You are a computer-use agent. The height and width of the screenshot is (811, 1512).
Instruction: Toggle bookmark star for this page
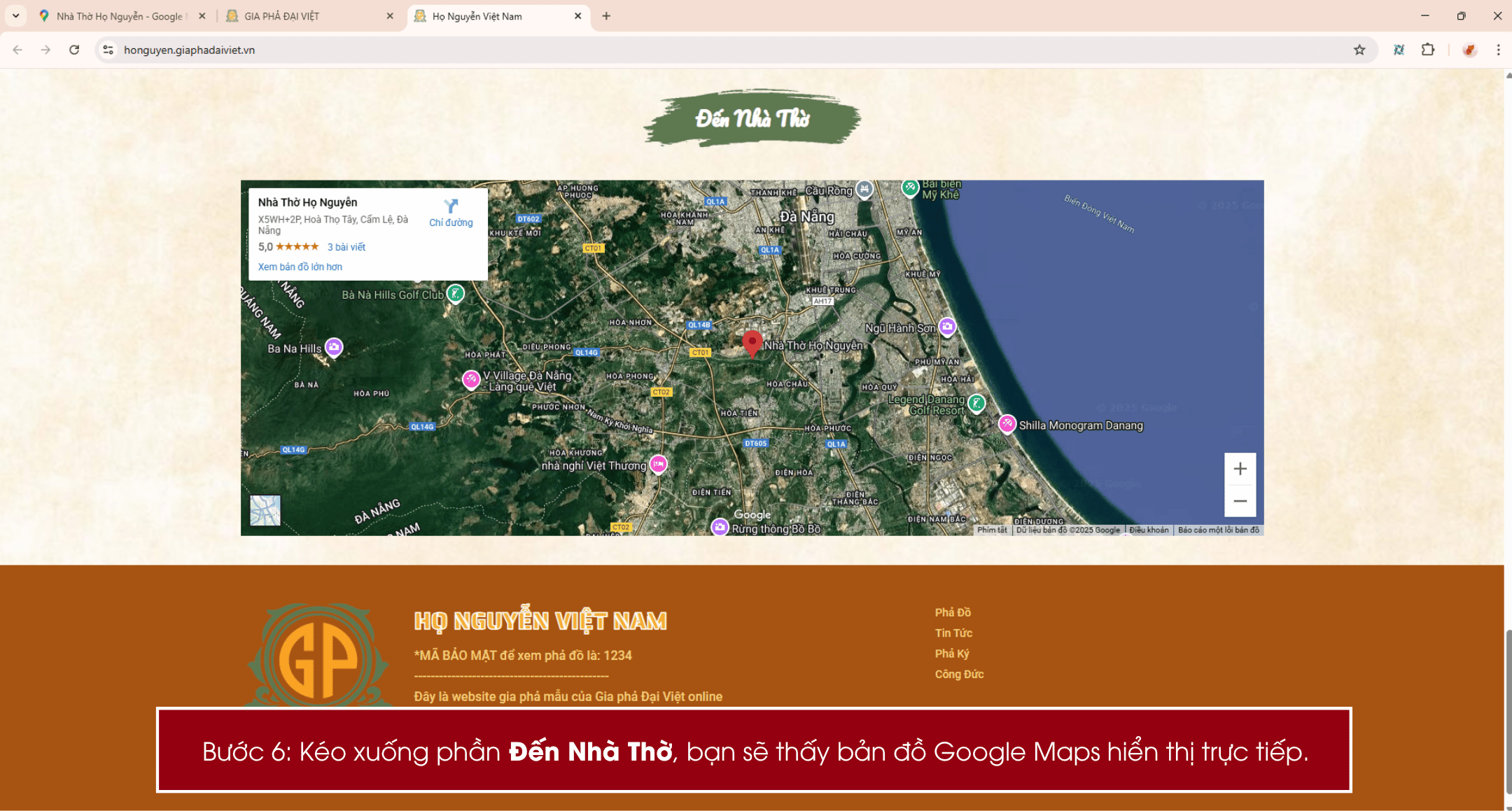tap(1360, 50)
